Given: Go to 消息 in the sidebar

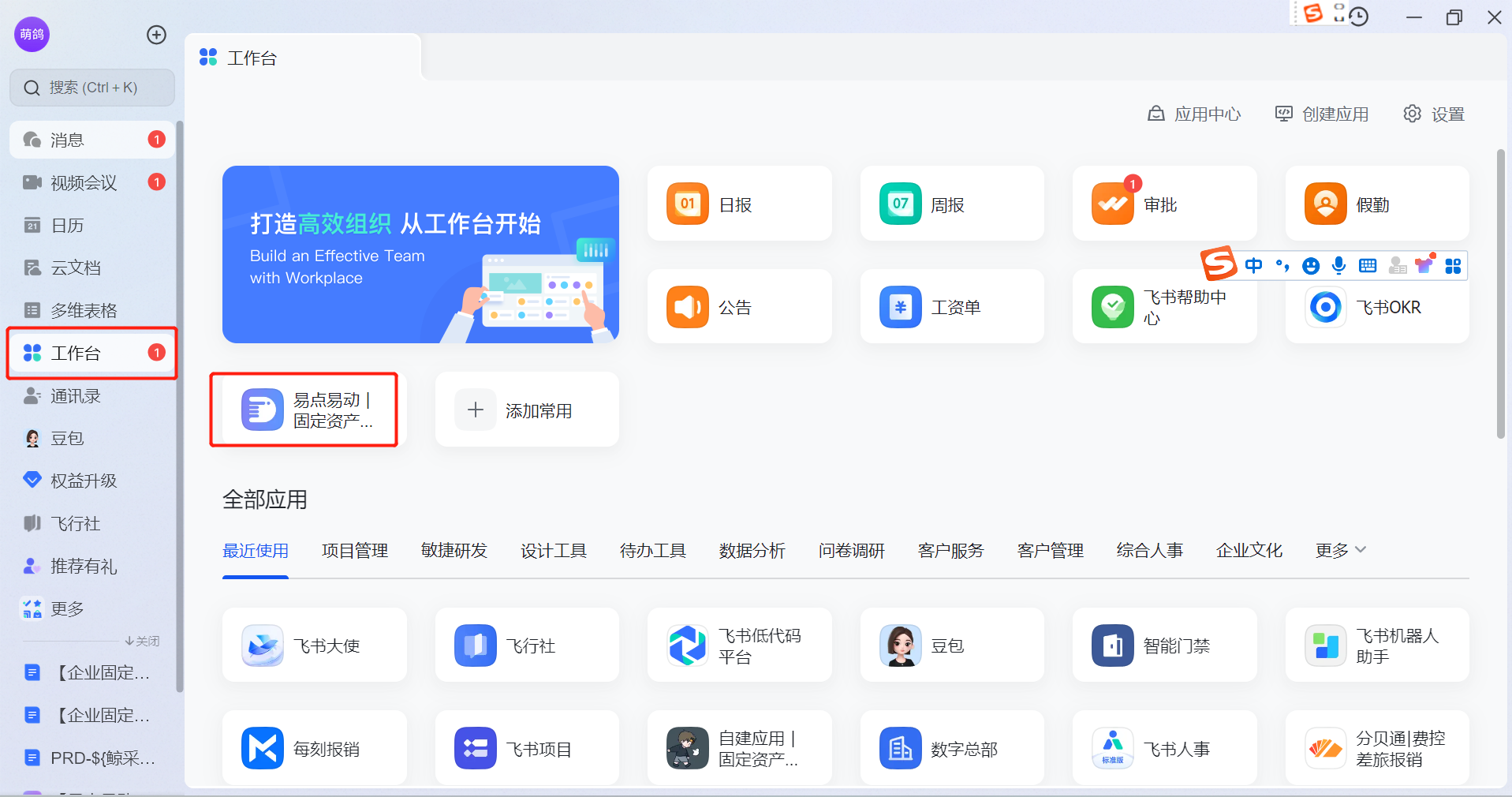Looking at the screenshot, I should pos(92,140).
